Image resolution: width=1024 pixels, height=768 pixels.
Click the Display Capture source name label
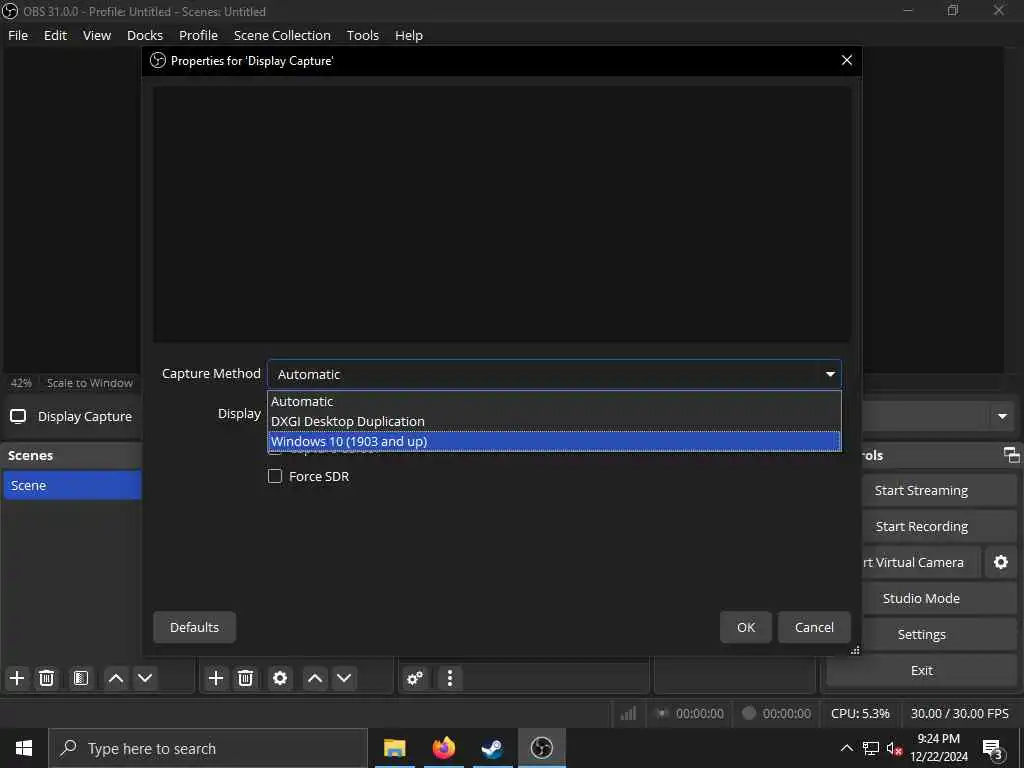85,417
